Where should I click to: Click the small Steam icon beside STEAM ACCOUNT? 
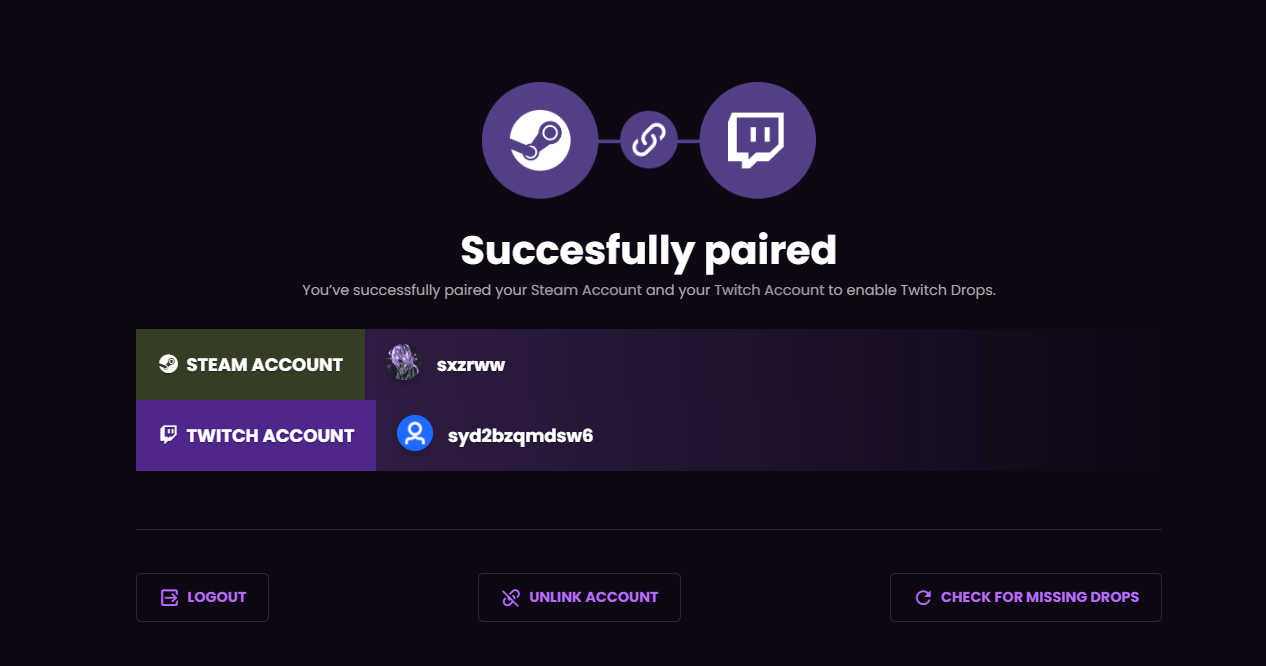pos(168,365)
